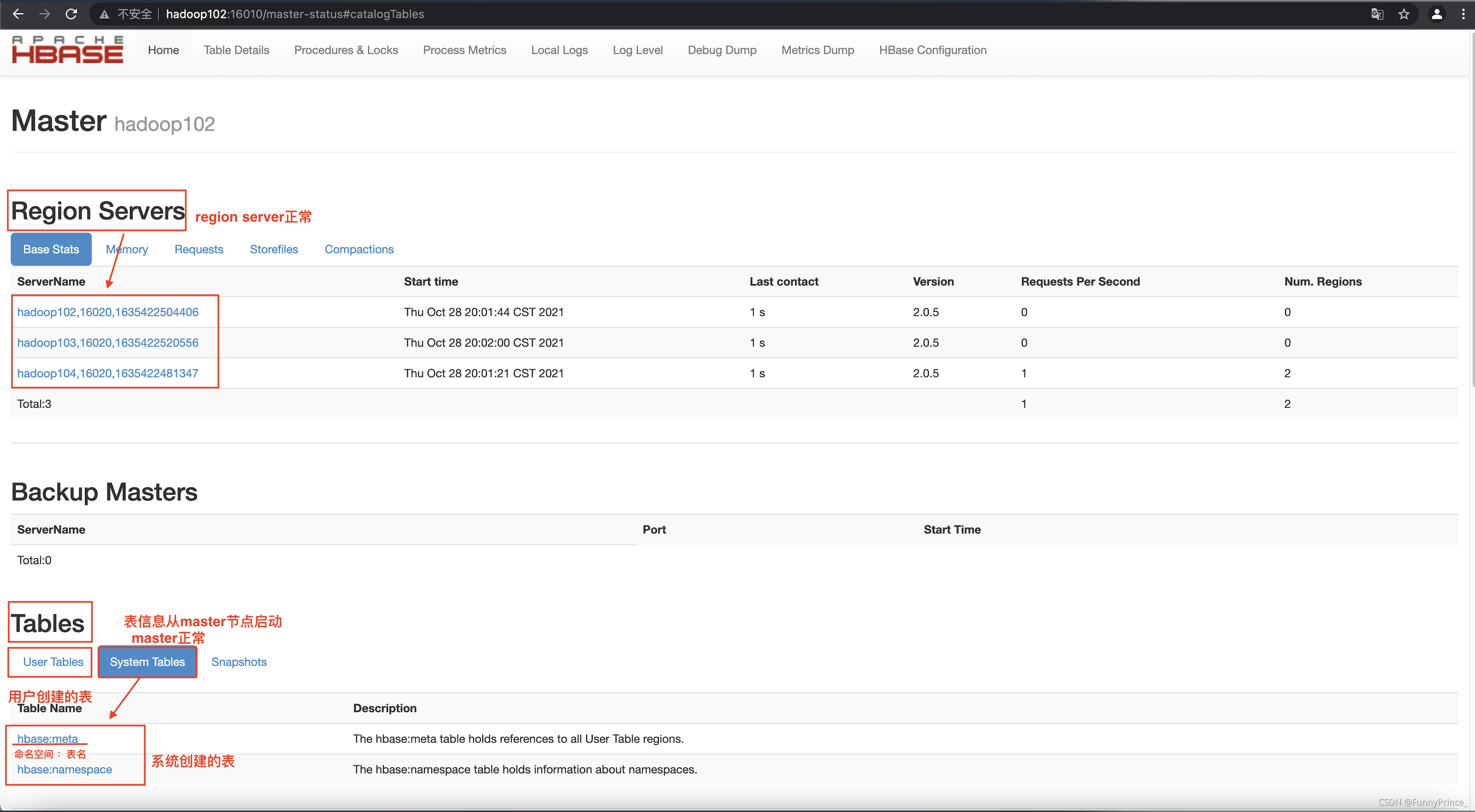Viewport: 1475px width, 812px height.
Task: Open the hbase:namespace table link
Action: click(65, 770)
